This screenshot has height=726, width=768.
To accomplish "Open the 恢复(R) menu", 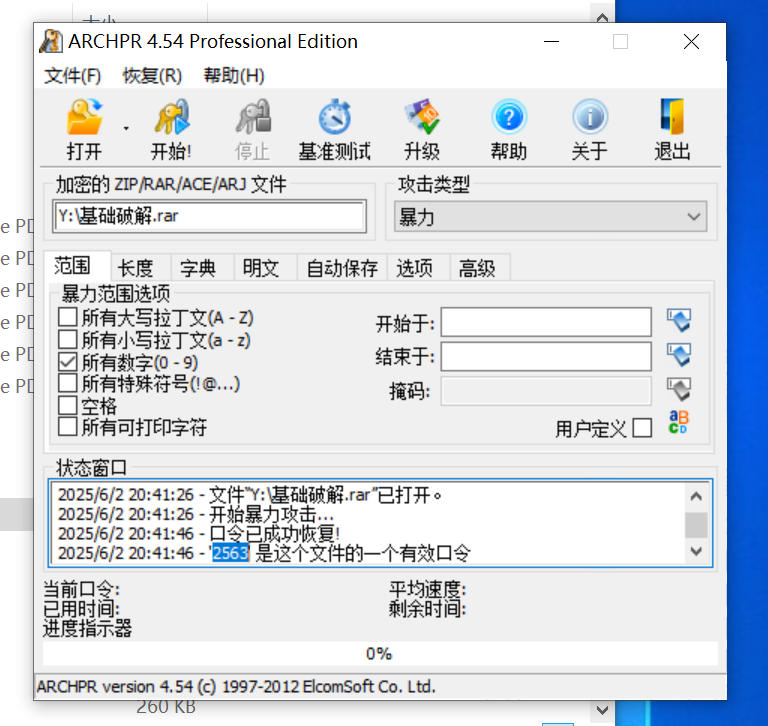I will pos(152,76).
